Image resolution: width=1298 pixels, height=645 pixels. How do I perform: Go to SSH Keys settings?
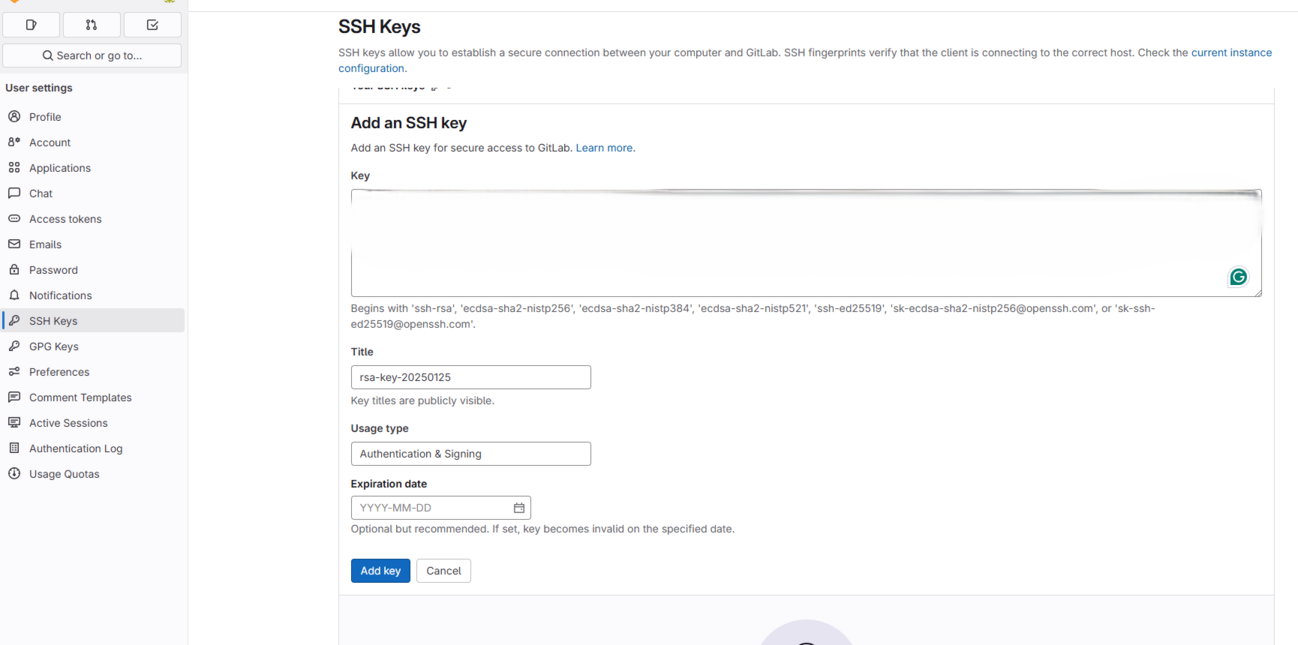coord(93,321)
